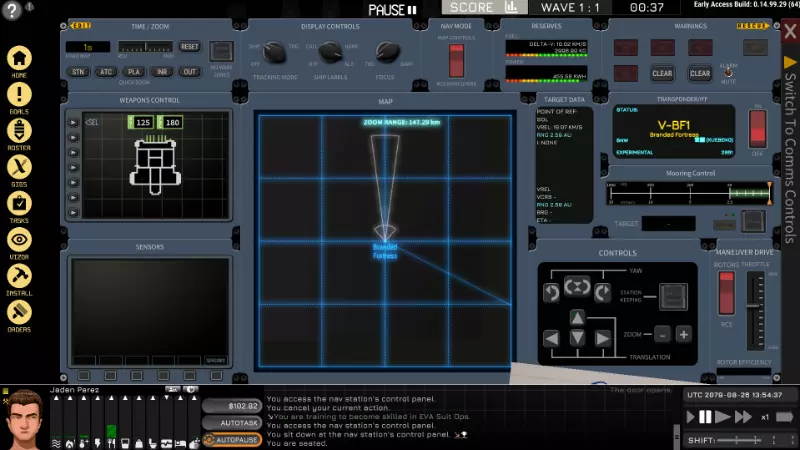
Task: Turn the Ship Labels knob
Action: click(x=330, y=52)
